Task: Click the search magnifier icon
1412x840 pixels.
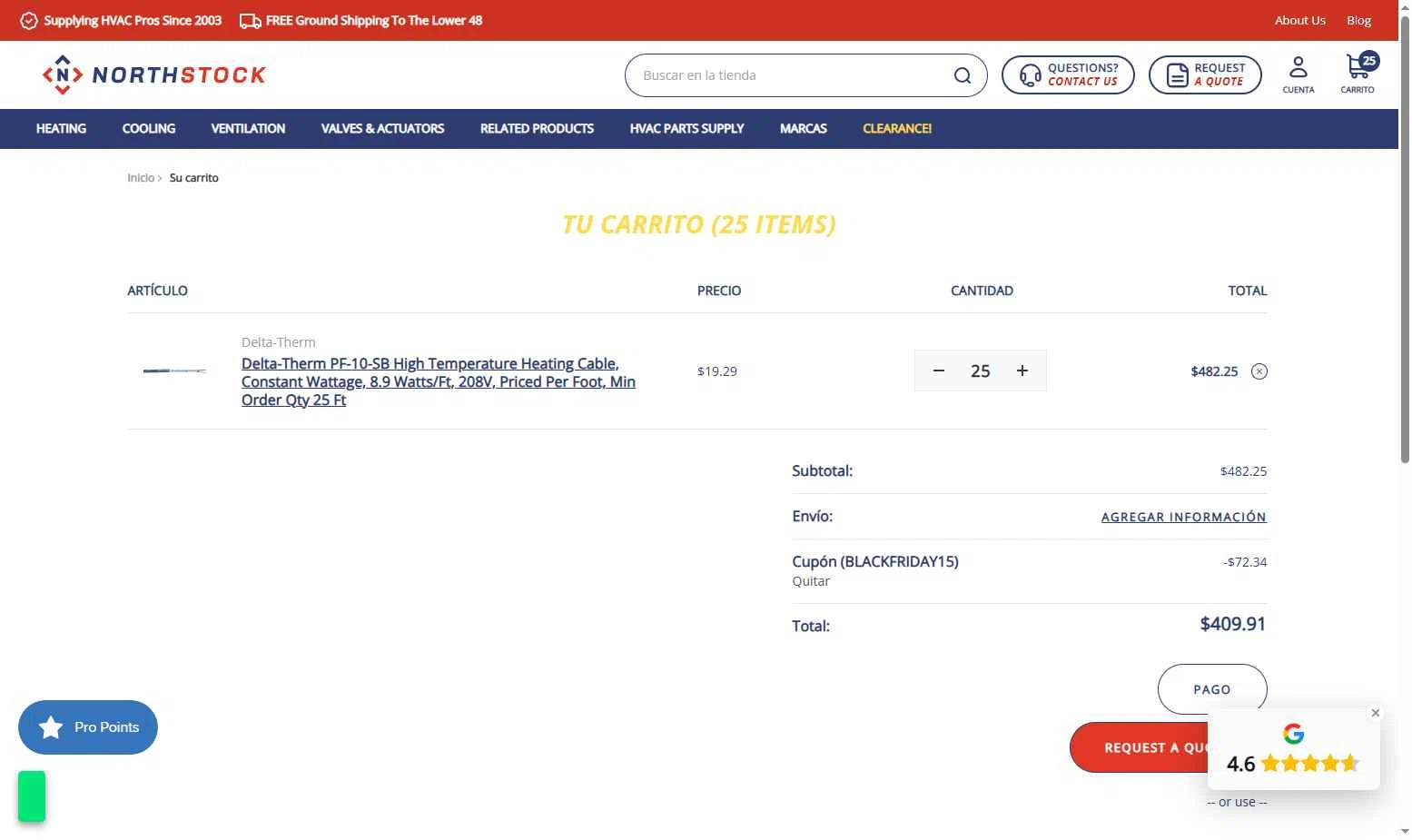Action: pos(963,75)
